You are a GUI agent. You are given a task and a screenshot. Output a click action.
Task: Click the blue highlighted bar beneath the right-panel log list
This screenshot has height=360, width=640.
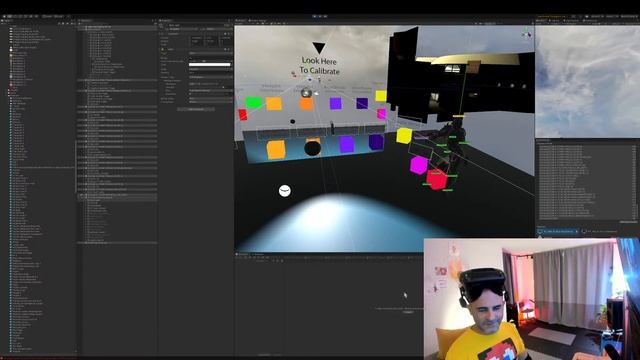[x=558, y=231]
